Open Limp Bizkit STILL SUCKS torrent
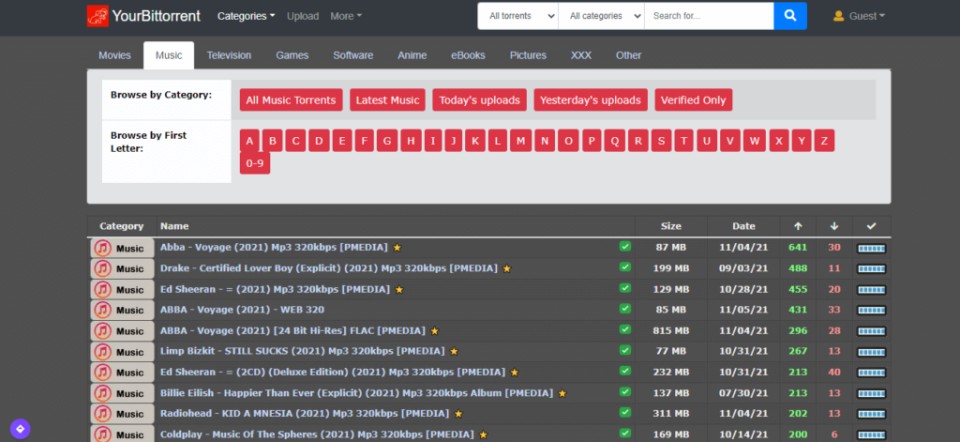The image size is (960, 442). point(302,351)
